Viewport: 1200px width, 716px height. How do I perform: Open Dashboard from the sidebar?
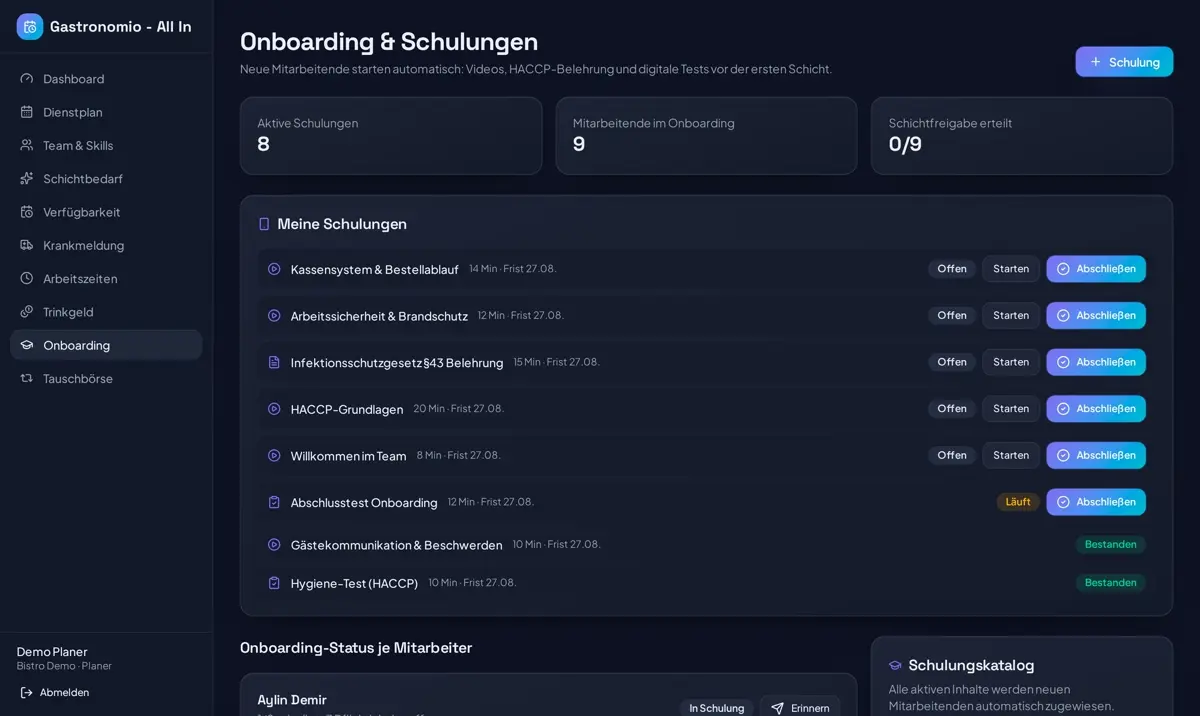coord(106,79)
